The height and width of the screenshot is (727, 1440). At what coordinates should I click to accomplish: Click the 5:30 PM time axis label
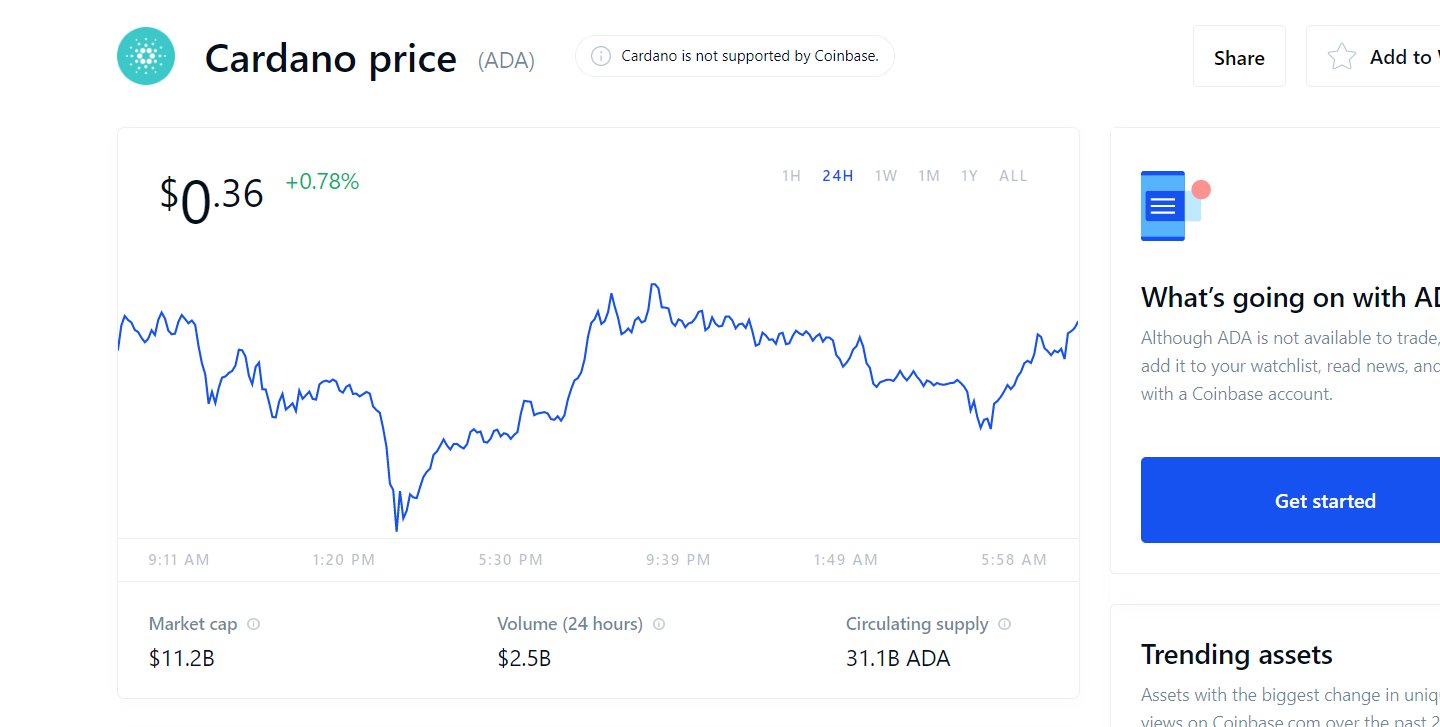click(x=510, y=560)
